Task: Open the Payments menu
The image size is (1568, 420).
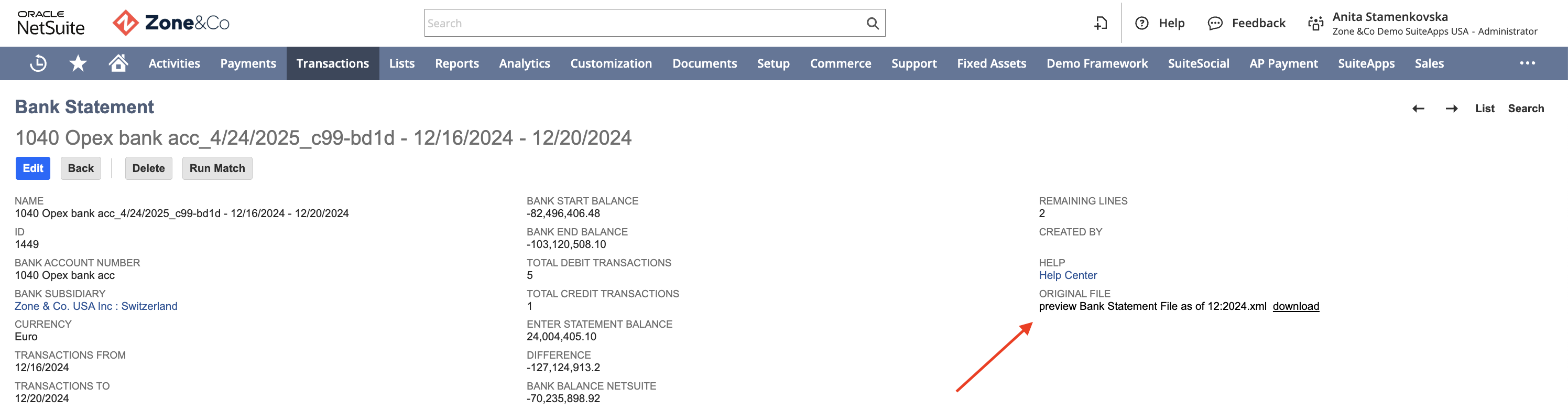Action: coord(248,63)
